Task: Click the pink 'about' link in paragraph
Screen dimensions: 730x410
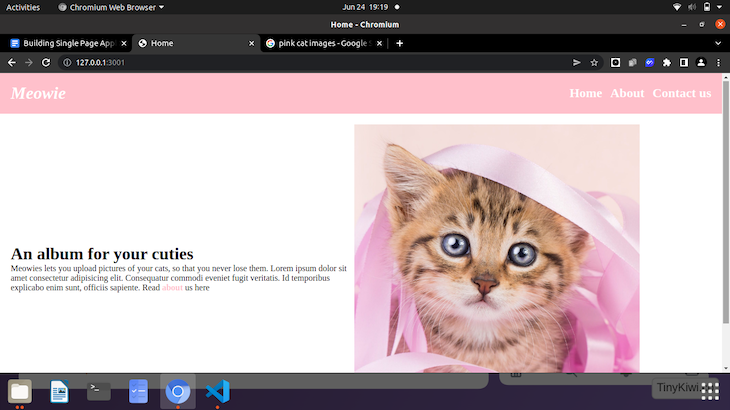Action: 172,288
